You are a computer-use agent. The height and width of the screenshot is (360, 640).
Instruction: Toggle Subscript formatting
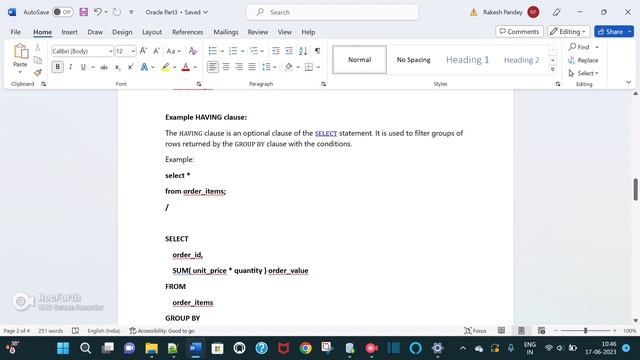point(117,67)
